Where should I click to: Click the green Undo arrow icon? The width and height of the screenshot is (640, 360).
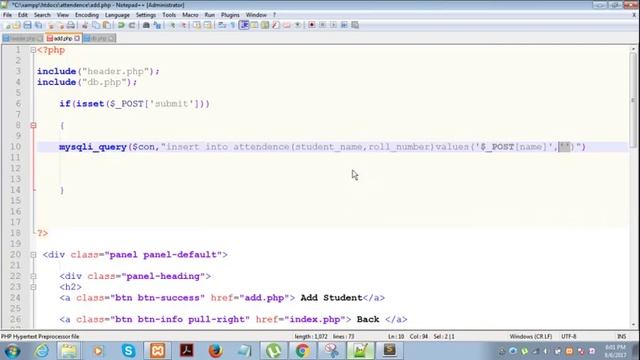[121, 25]
